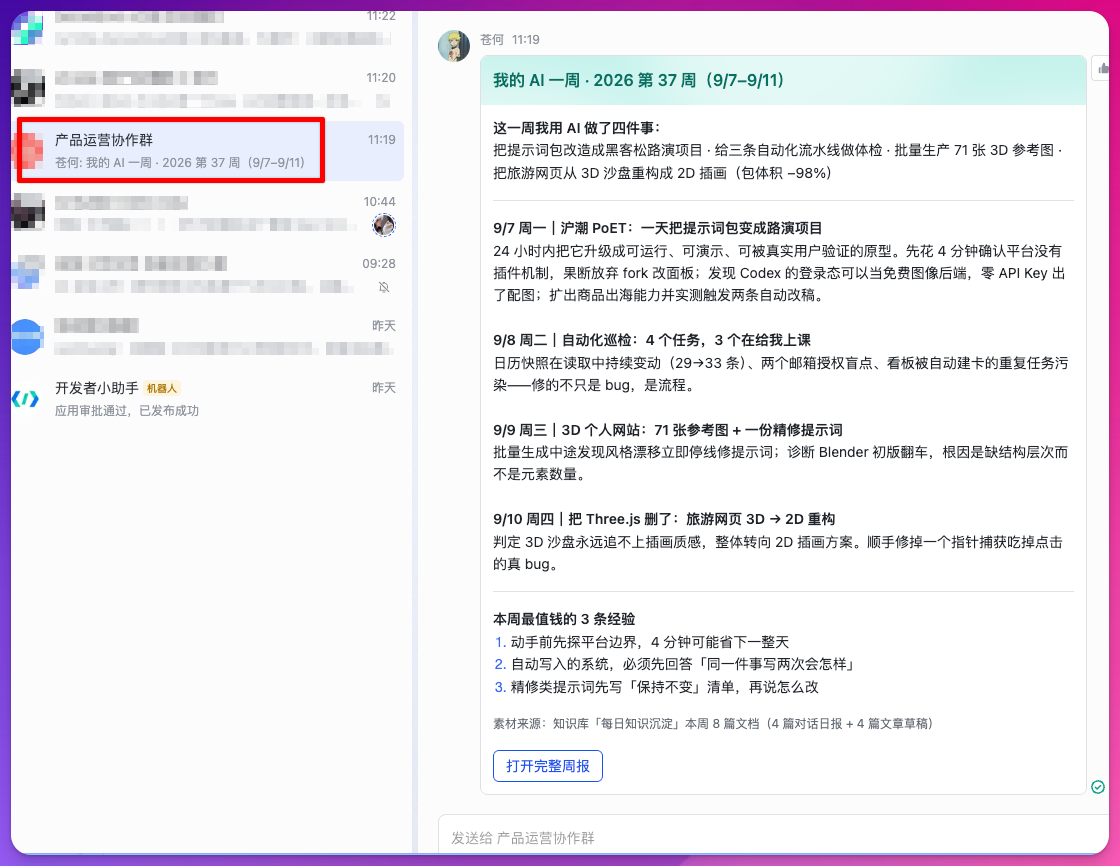1120x866 pixels.
Task: Click 昨天 timestamp on 开发者小助手 row
Action: click(384, 388)
